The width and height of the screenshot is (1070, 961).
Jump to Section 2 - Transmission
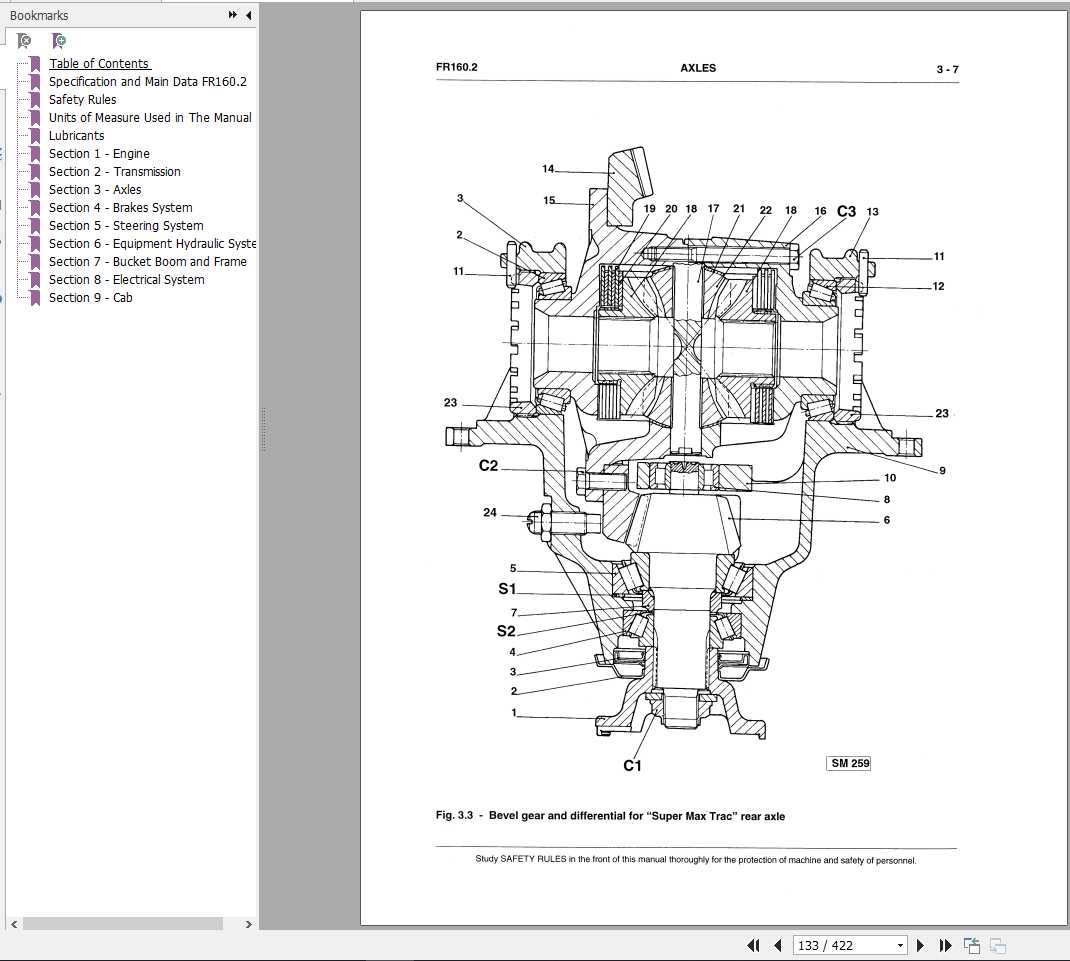[x=115, y=171]
